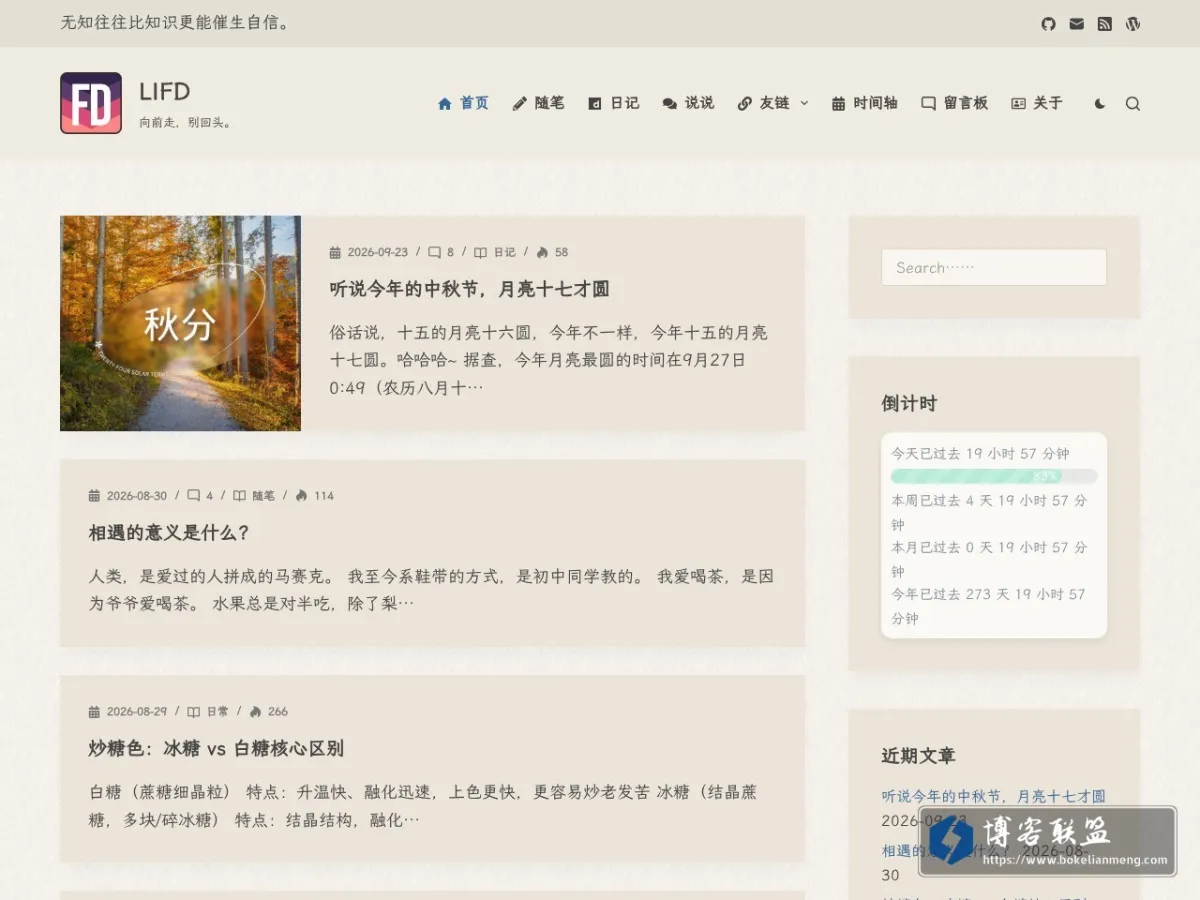Click the 本月已过去 0 天 countdown text
1200x900 pixels.
[x=989, y=559]
